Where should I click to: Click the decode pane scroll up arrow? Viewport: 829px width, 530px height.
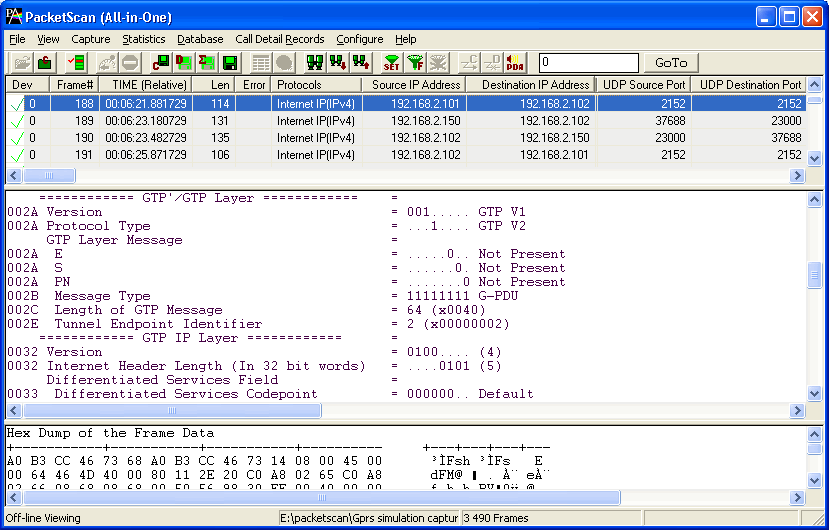tap(814, 199)
